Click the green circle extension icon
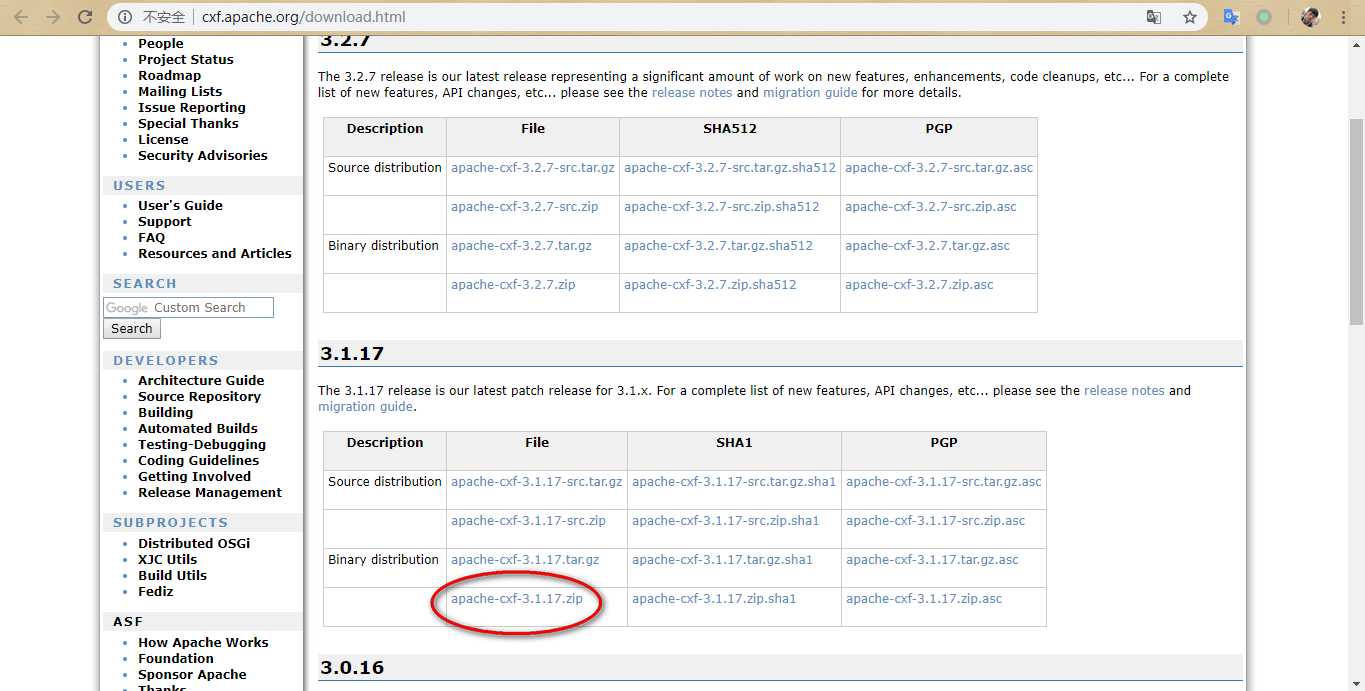Viewport: 1365px width, 691px height. coord(1265,17)
